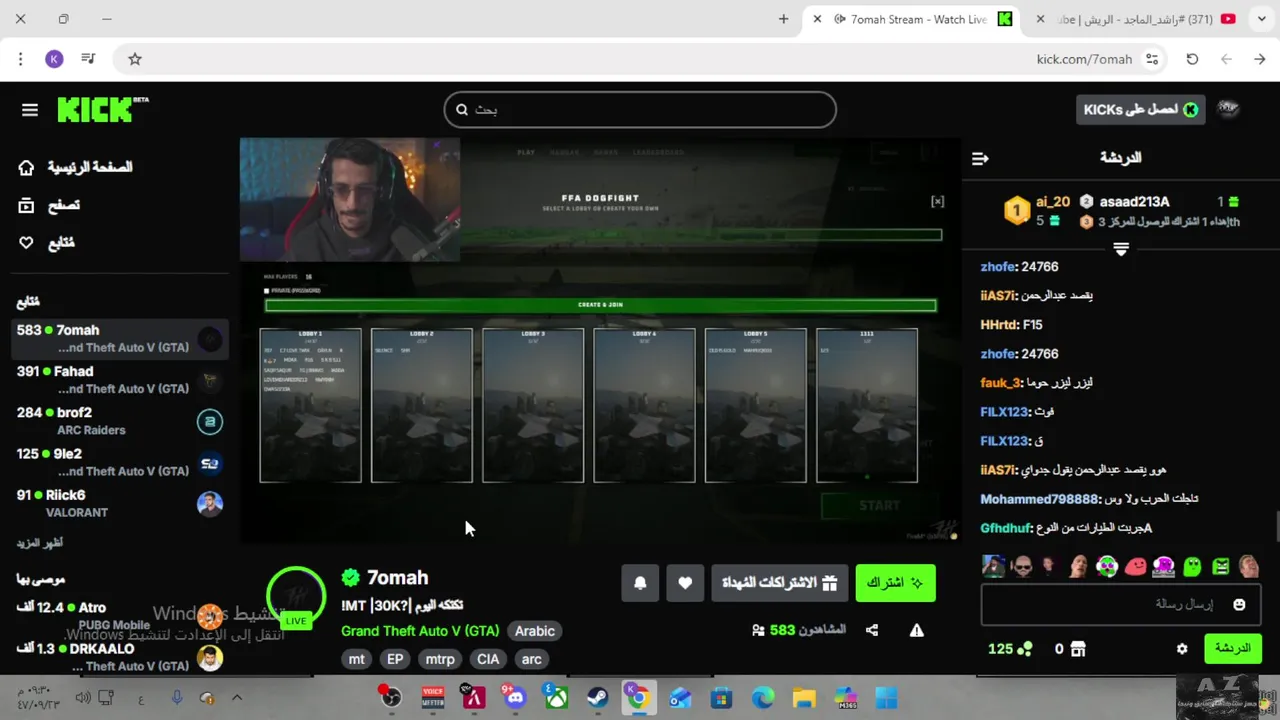1280x720 pixels.
Task: Open Steam from the taskbar
Action: [597, 697]
